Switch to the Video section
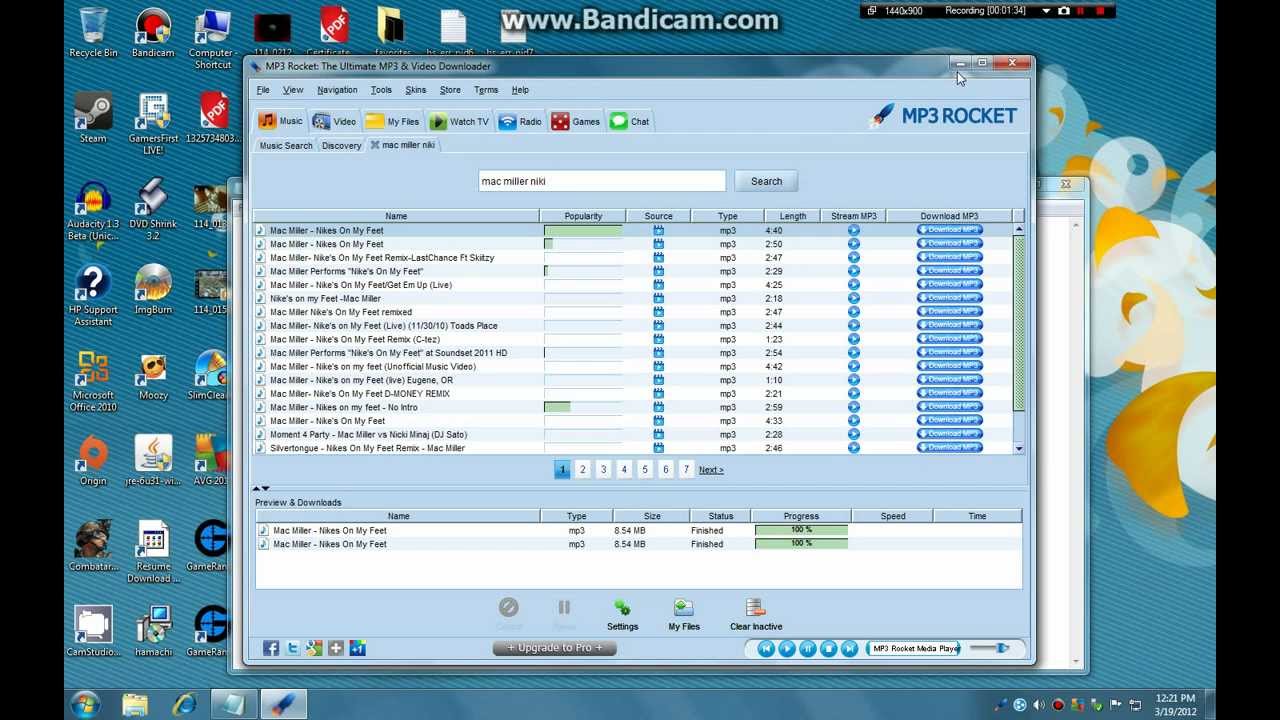The width and height of the screenshot is (1280, 720). 334,121
